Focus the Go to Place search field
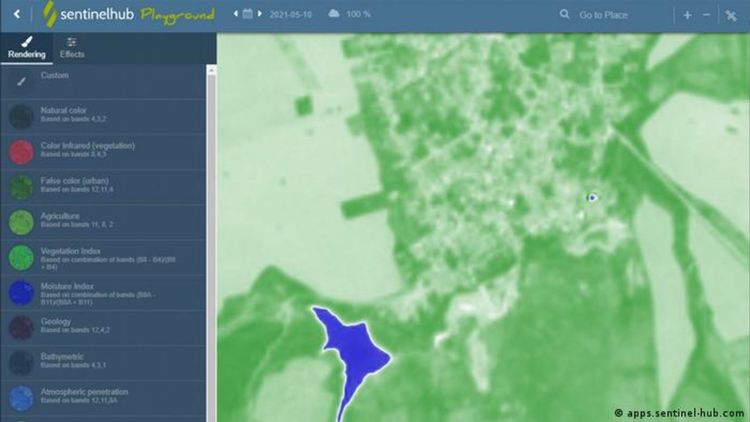This screenshot has width=750, height=422. pyautogui.click(x=603, y=15)
